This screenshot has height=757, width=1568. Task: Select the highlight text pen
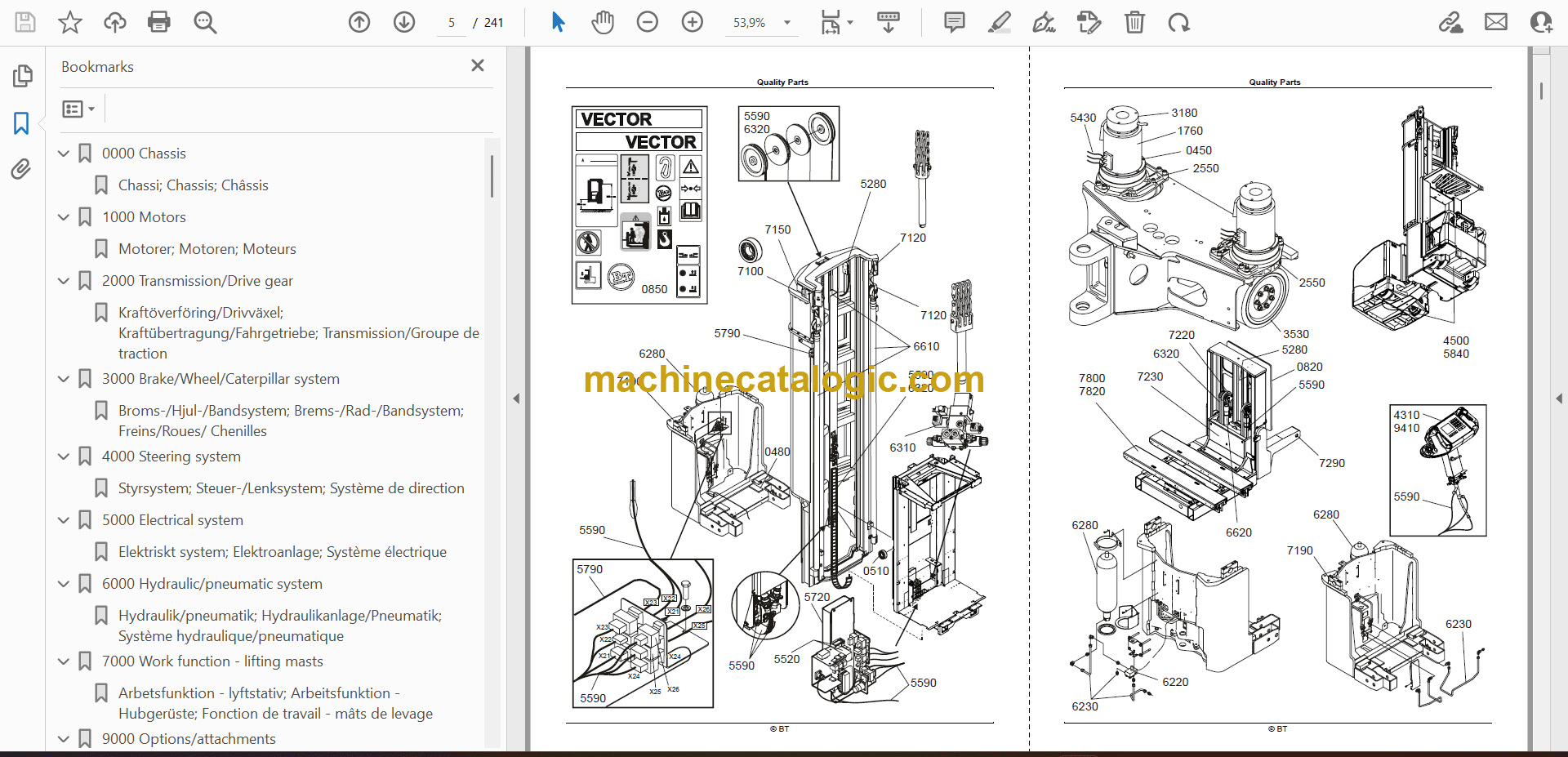(x=999, y=22)
